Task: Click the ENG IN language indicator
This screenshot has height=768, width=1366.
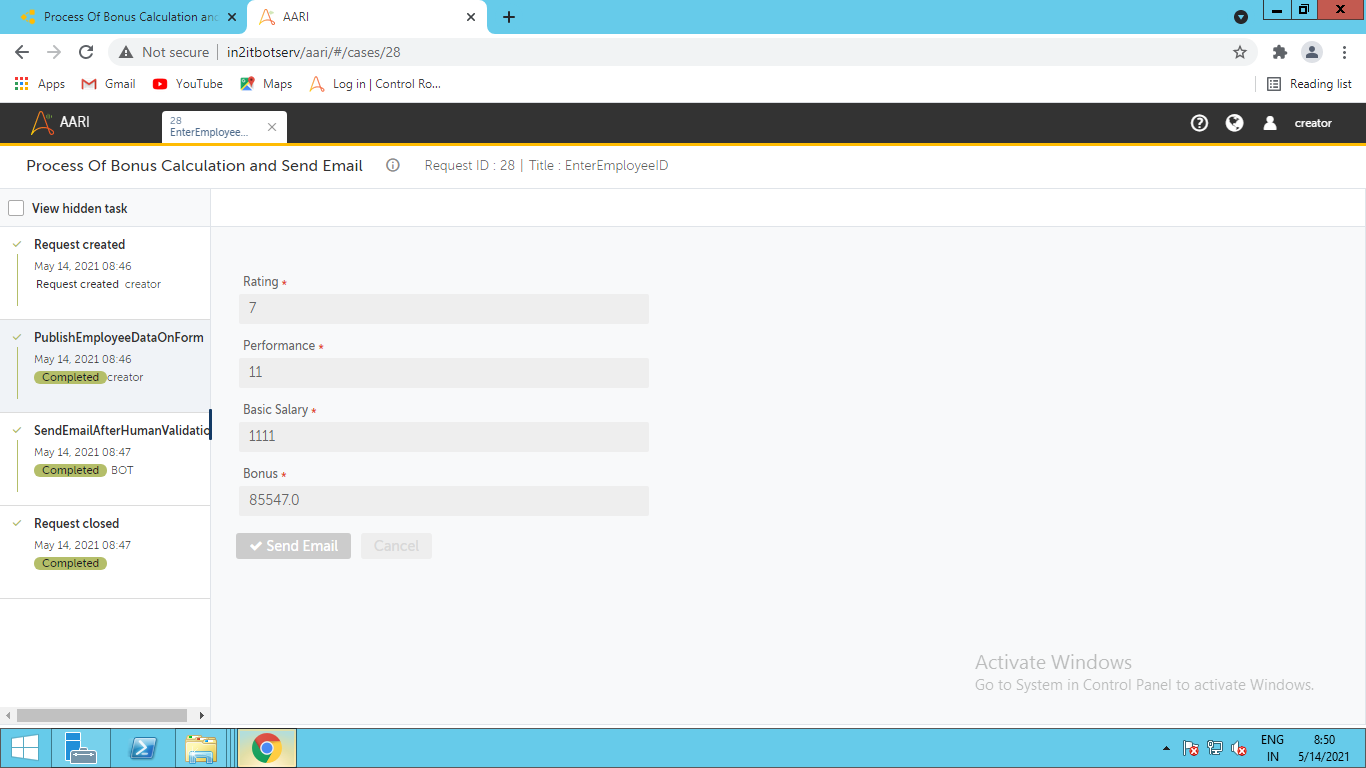Action: point(1272,748)
